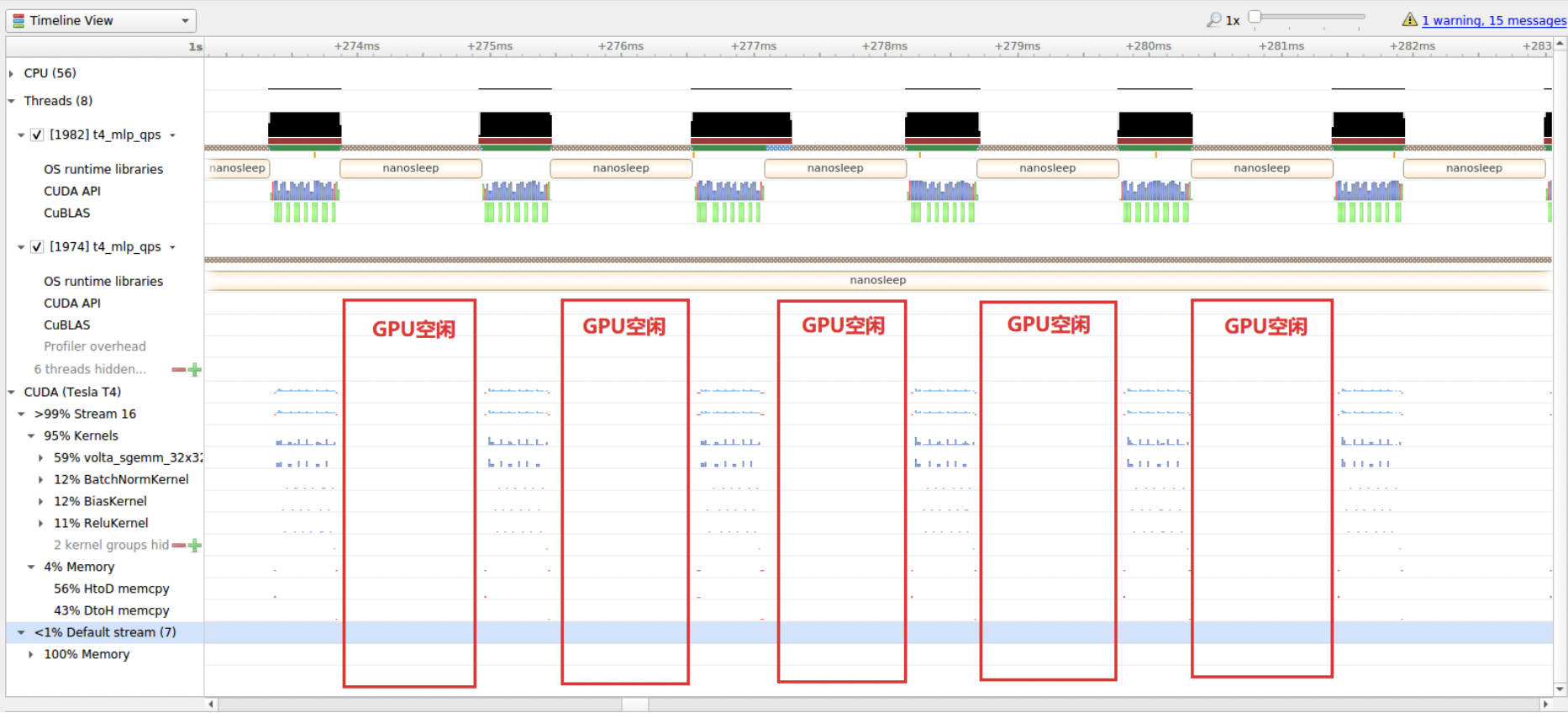This screenshot has width=1568, height=718.
Task: Click the long nanosleep bar of thread 1974
Action: [x=877, y=280]
